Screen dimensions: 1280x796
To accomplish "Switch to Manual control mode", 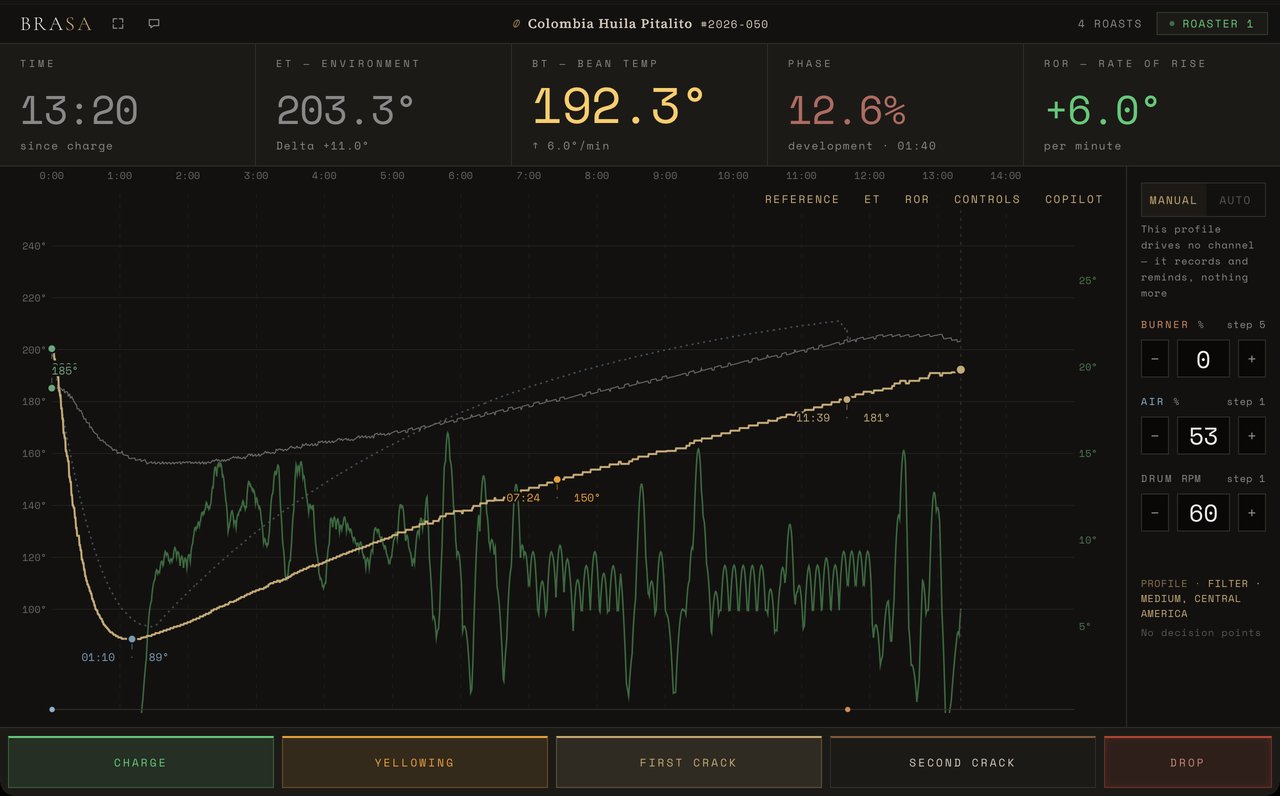I will (x=1173, y=200).
